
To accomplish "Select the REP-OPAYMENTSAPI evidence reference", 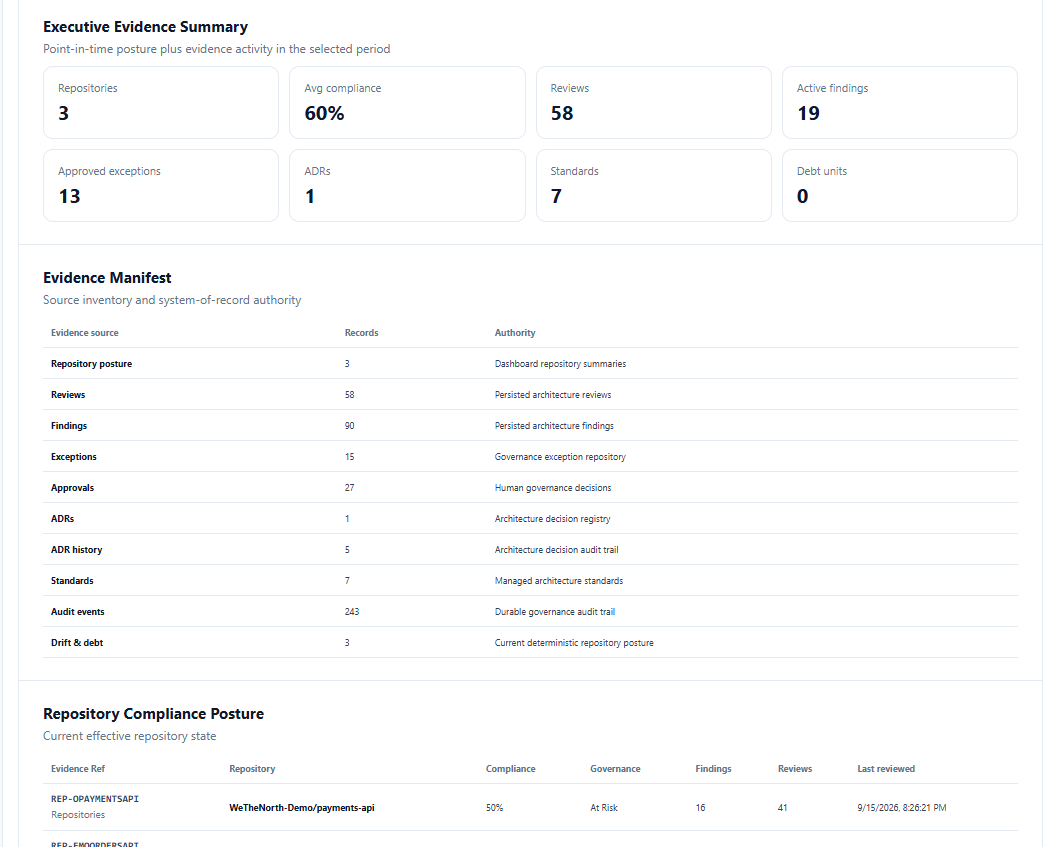I will (x=95, y=799).
